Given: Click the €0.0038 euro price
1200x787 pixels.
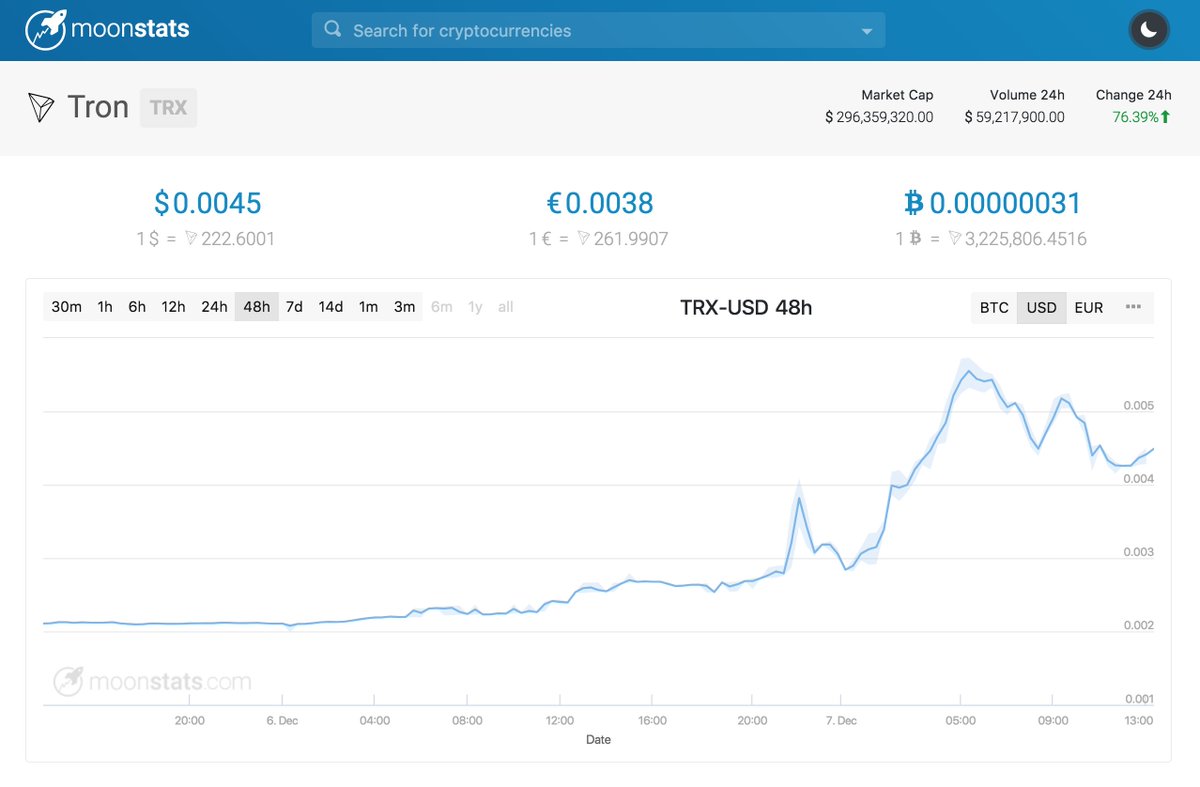Looking at the screenshot, I should tap(600, 203).
